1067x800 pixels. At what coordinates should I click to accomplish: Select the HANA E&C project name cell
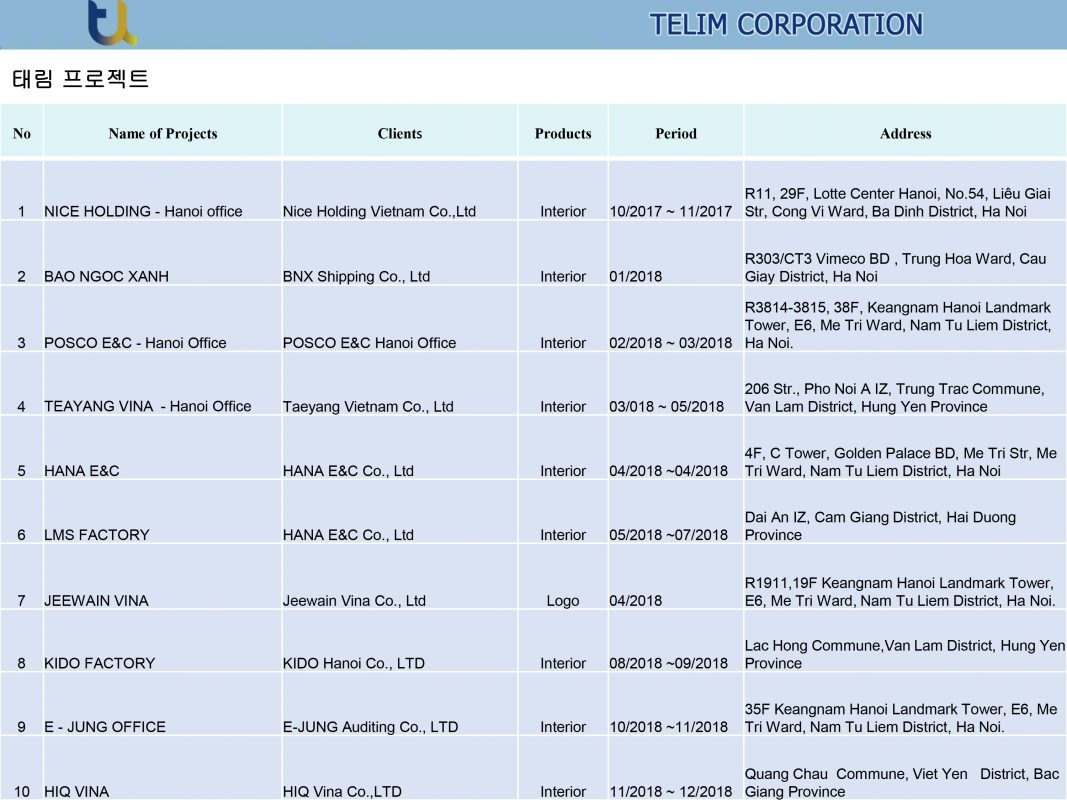coord(81,470)
